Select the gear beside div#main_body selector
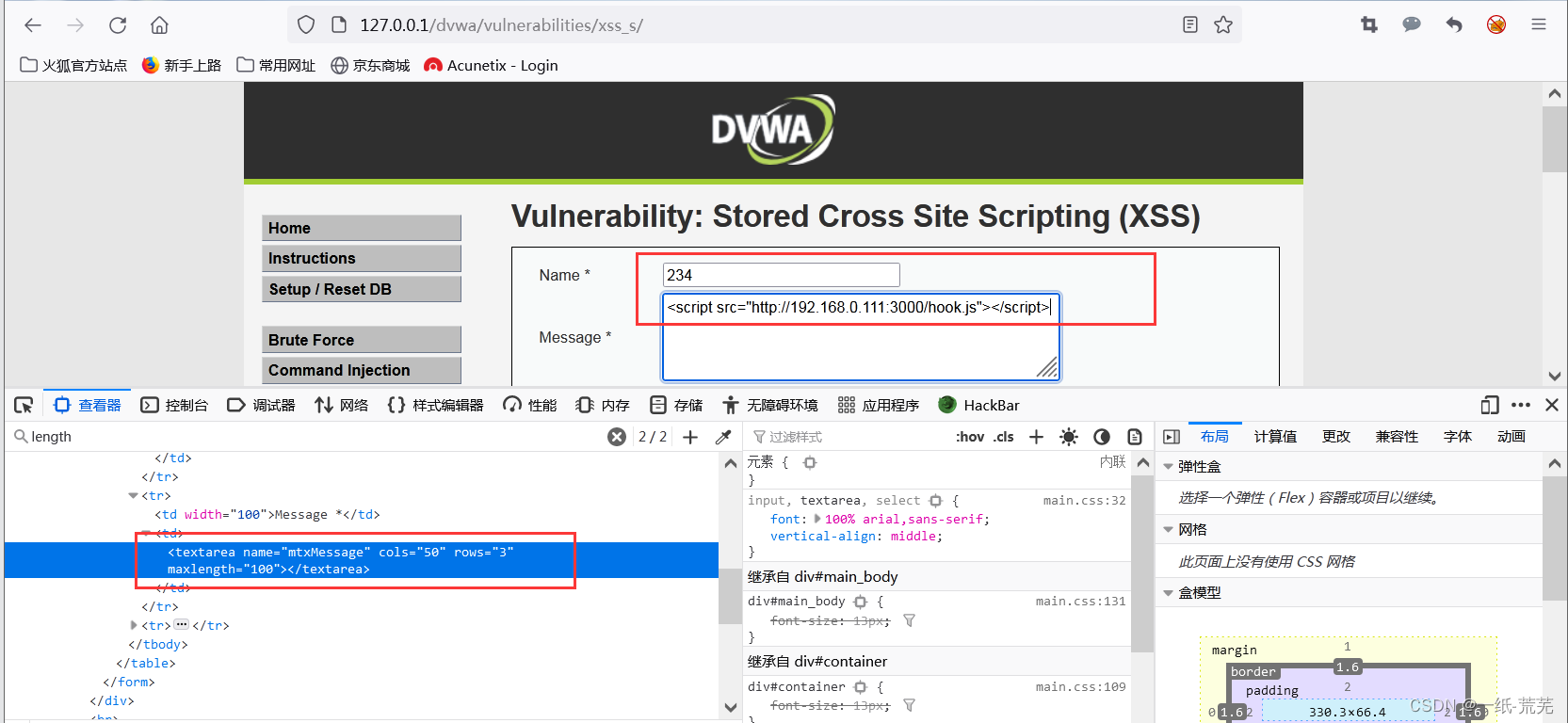 (x=860, y=602)
